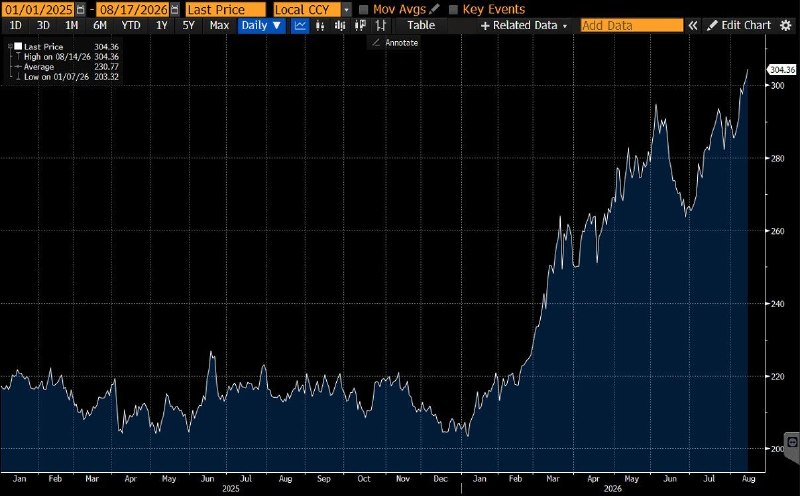Open the Local CCY currency dropdown arrow
This screenshot has width=800, height=496.
pos(346,10)
